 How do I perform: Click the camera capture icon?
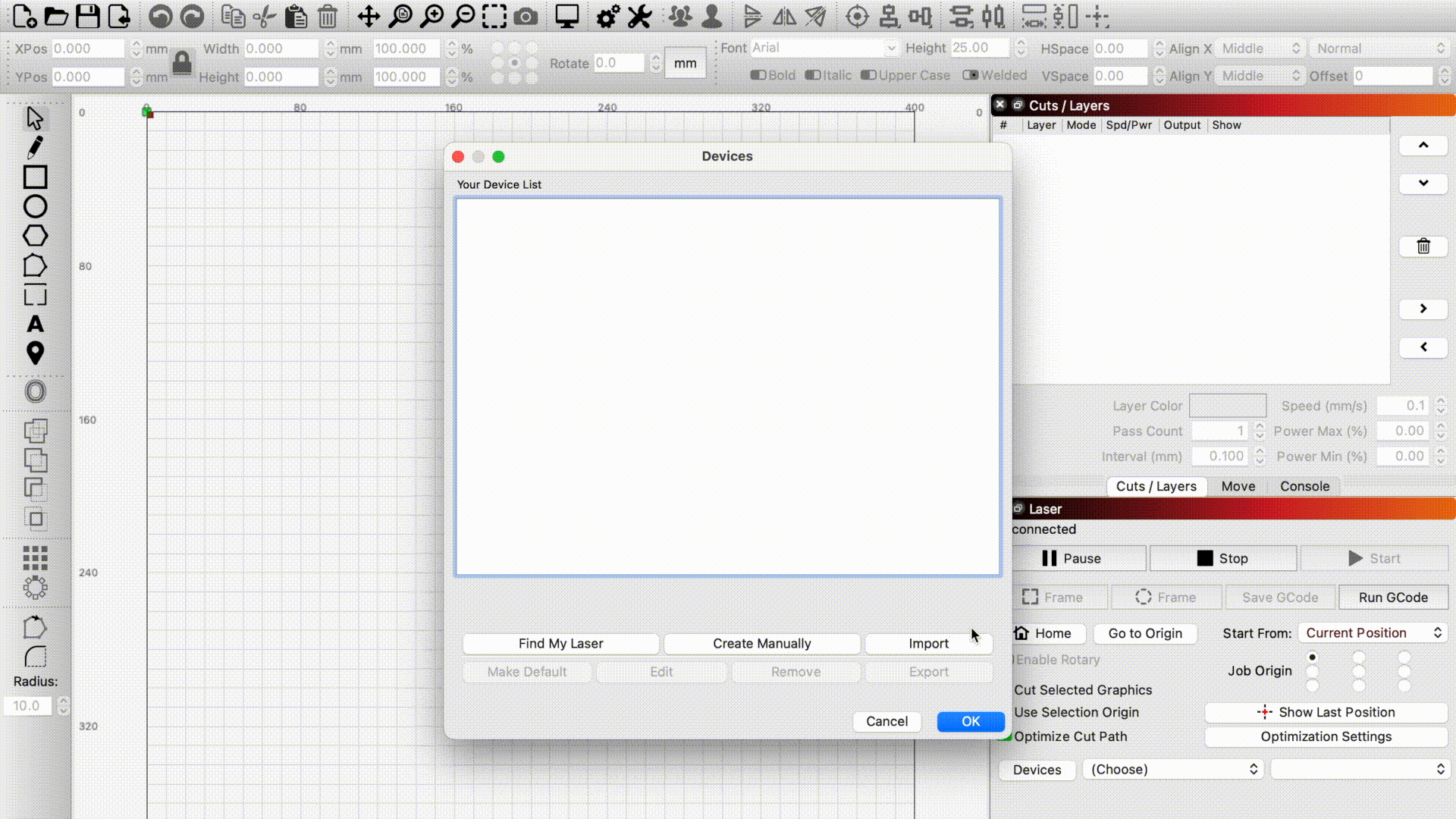click(526, 16)
